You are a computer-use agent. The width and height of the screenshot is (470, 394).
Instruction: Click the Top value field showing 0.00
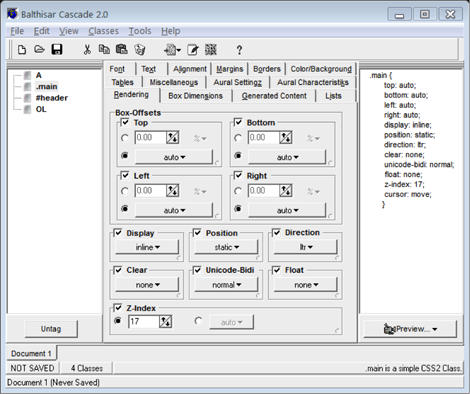point(151,137)
